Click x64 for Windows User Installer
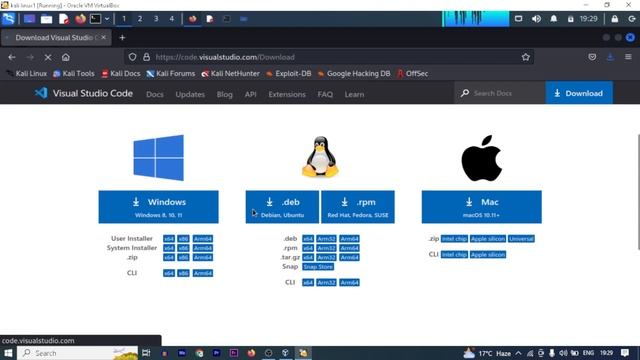Image resolution: width=640 pixels, height=360 pixels. point(169,239)
